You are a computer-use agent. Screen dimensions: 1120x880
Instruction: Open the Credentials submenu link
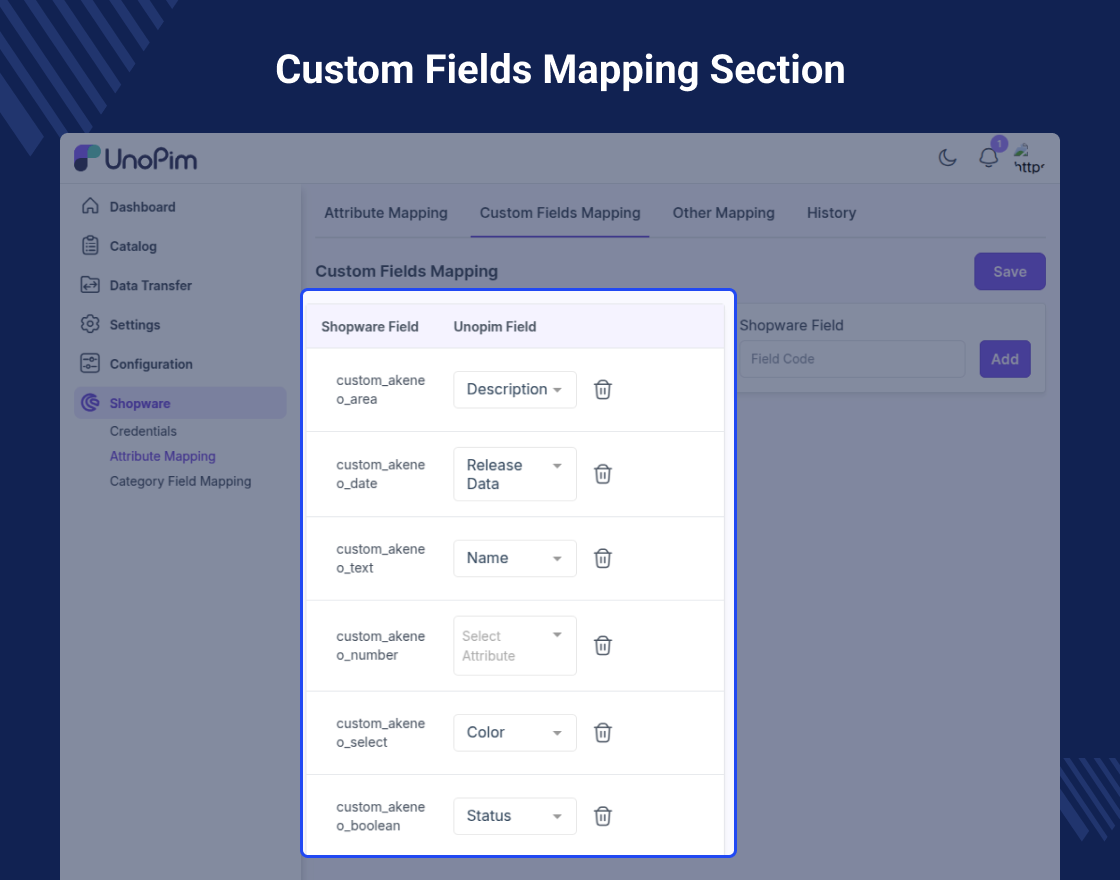143,431
